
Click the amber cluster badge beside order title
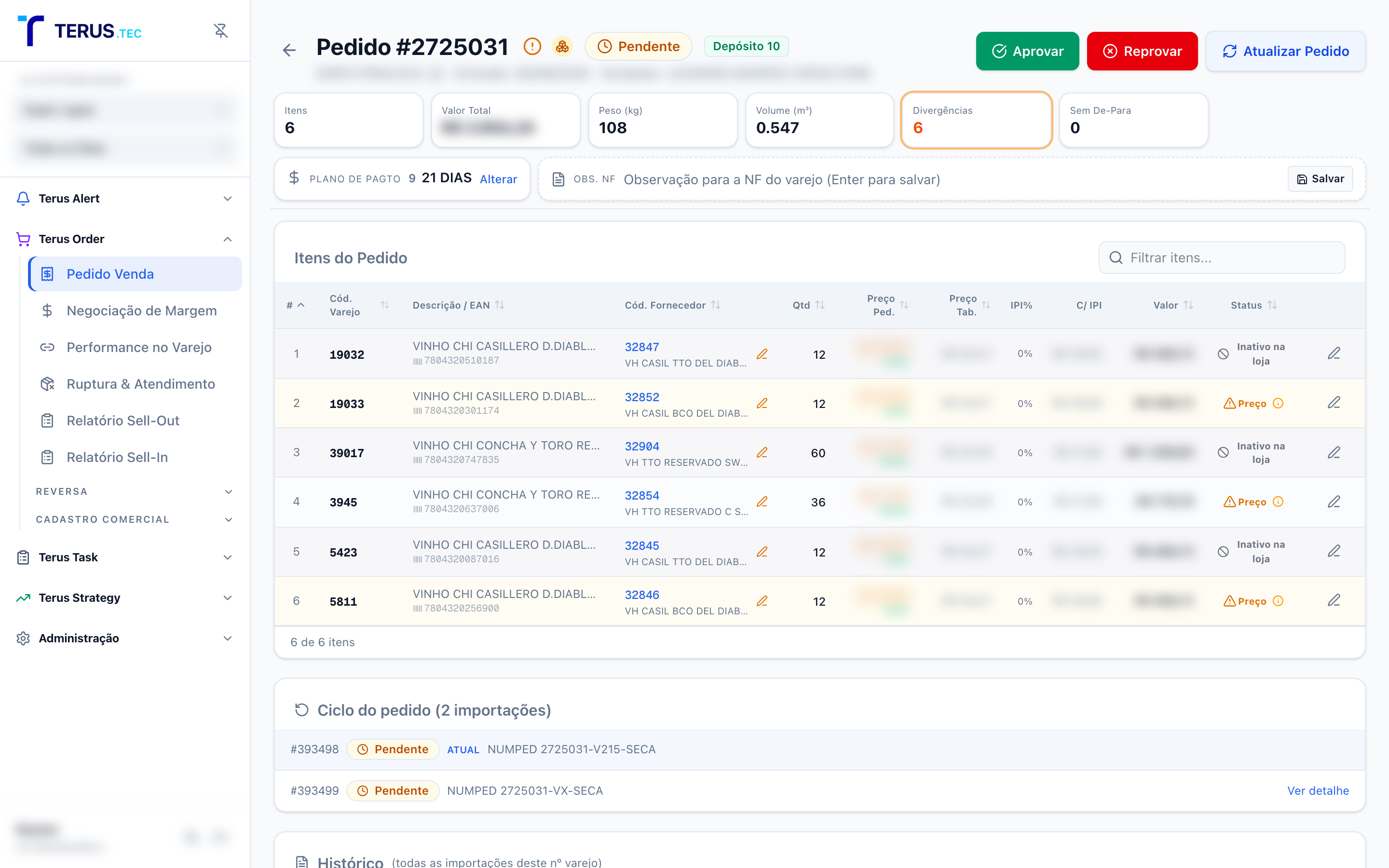pos(562,46)
